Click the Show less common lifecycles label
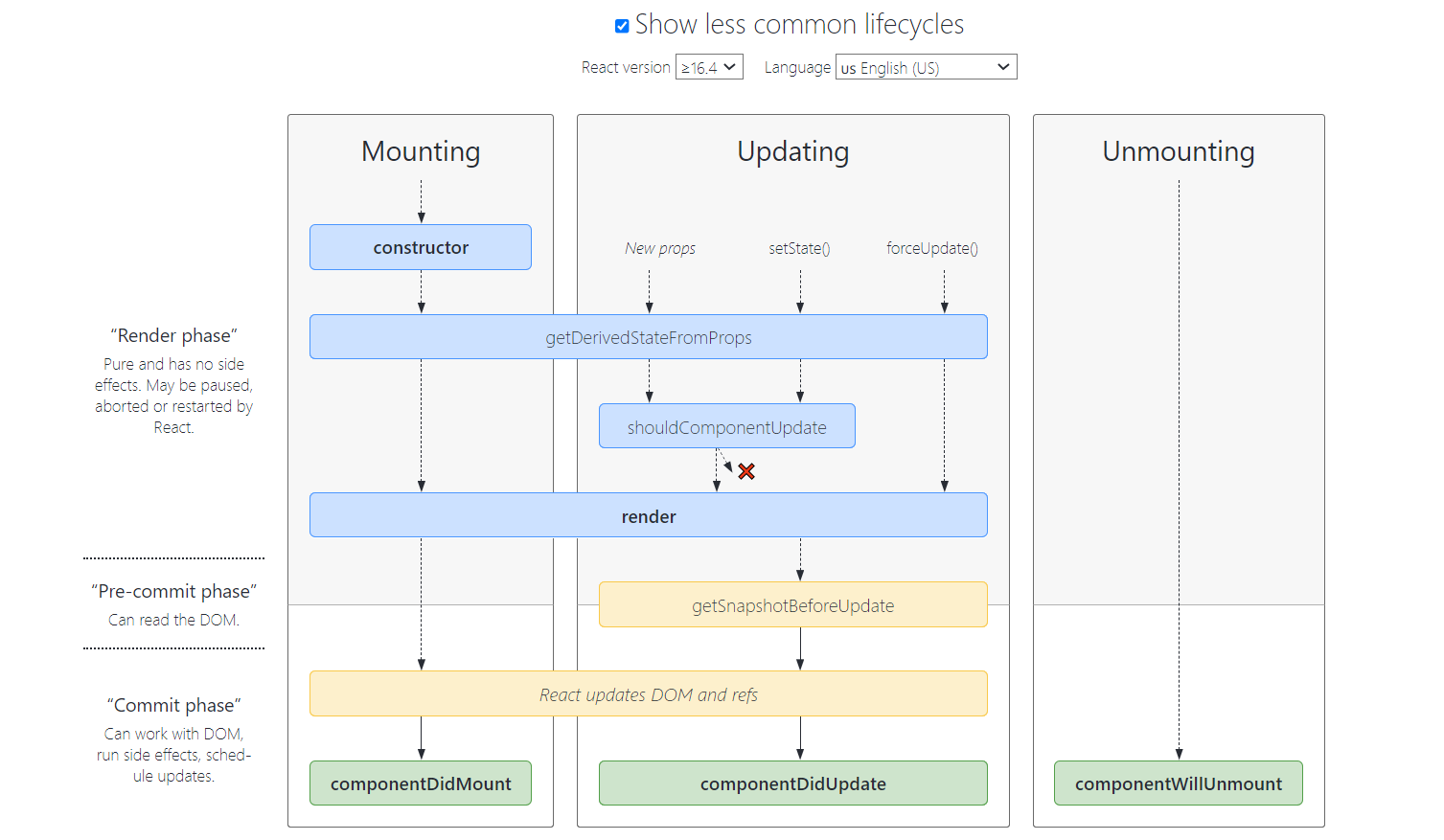 (799, 24)
